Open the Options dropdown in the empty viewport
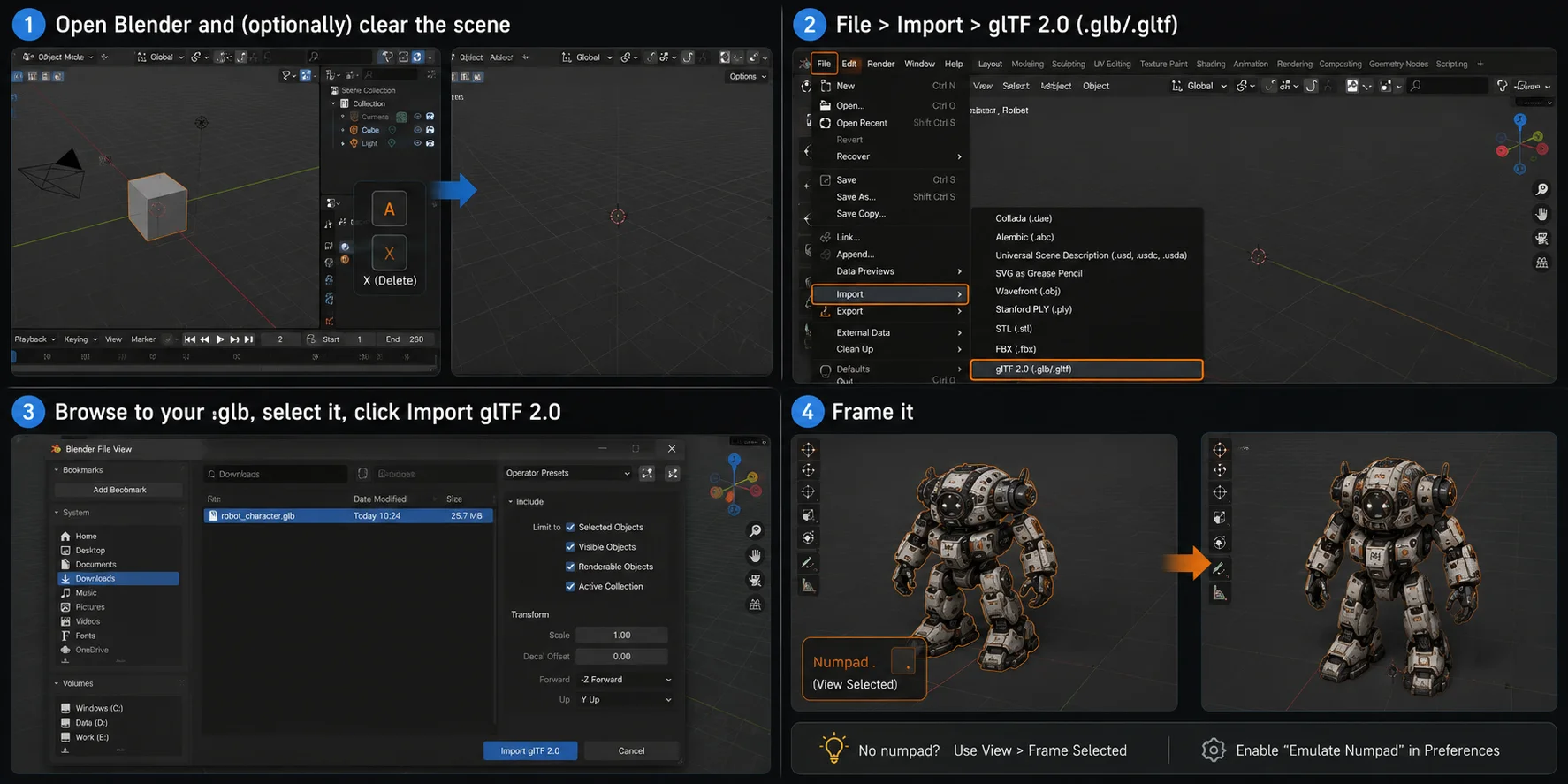This screenshot has width=1568, height=784. point(748,77)
